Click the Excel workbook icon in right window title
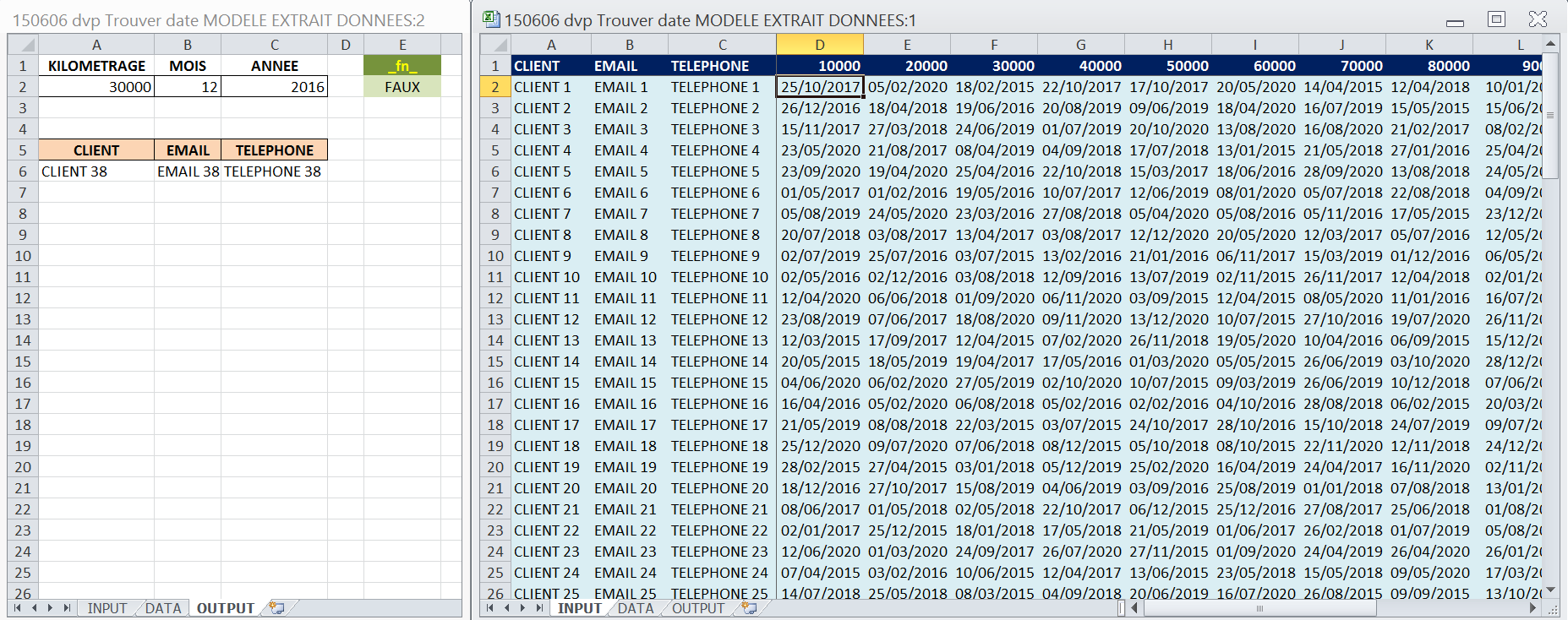The height and width of the screenshot is (620, 1568). [x=491, y=19]
